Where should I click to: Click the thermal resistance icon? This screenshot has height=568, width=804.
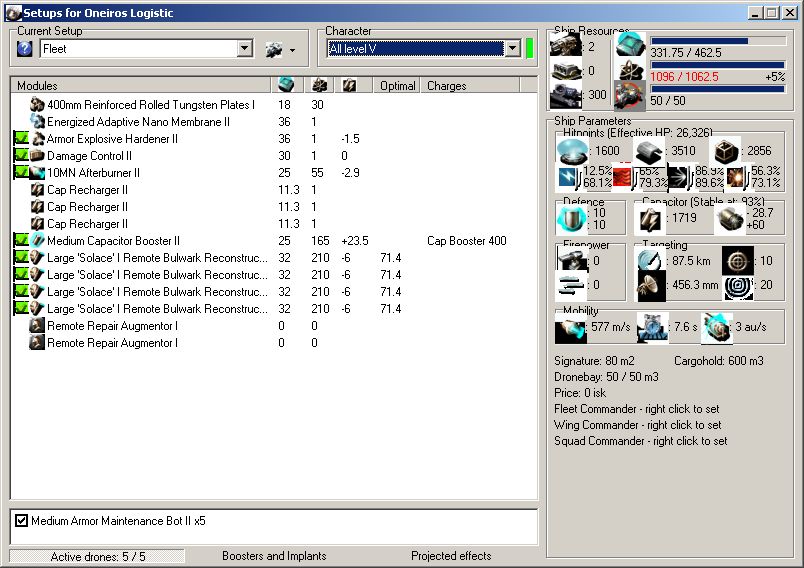pyautogui.click(x=623, y=177)
